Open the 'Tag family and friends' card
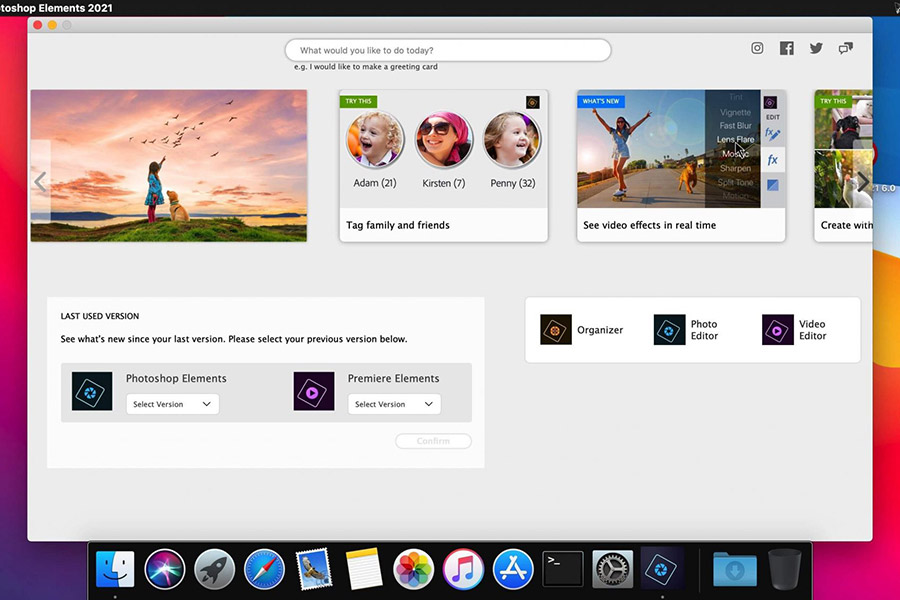The height and width of the screenshot is (600, 900). click(x=444, y=166)
